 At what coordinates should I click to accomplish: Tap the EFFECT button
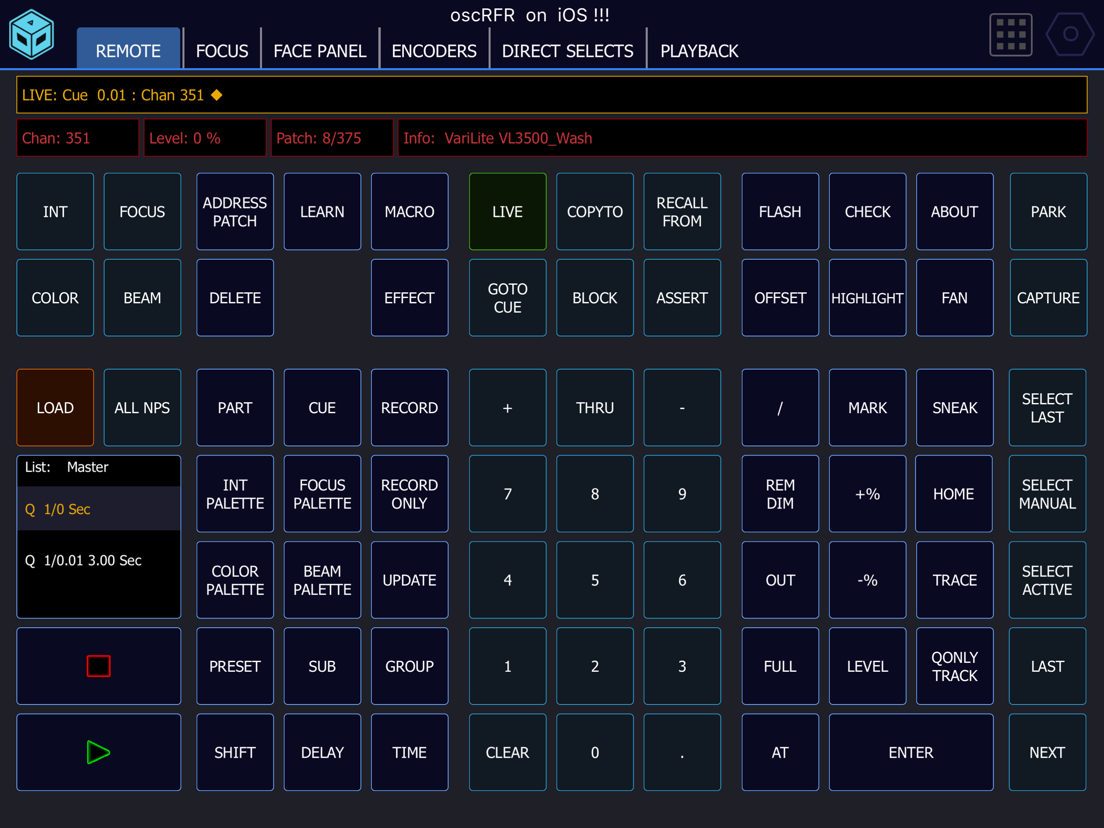click(x=410, y=298)
